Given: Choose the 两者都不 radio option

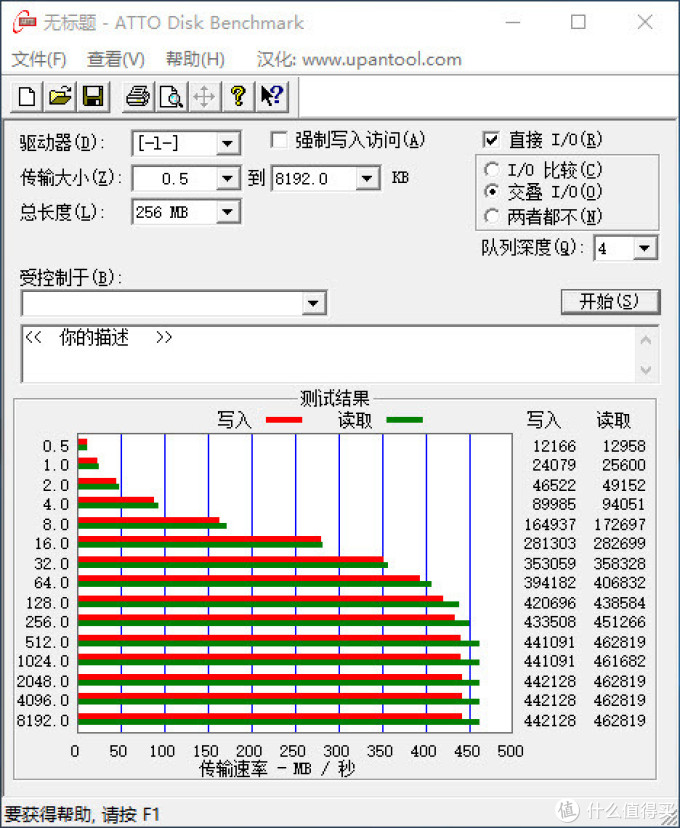Looking at the screenshot, I should tap(492, 216).
